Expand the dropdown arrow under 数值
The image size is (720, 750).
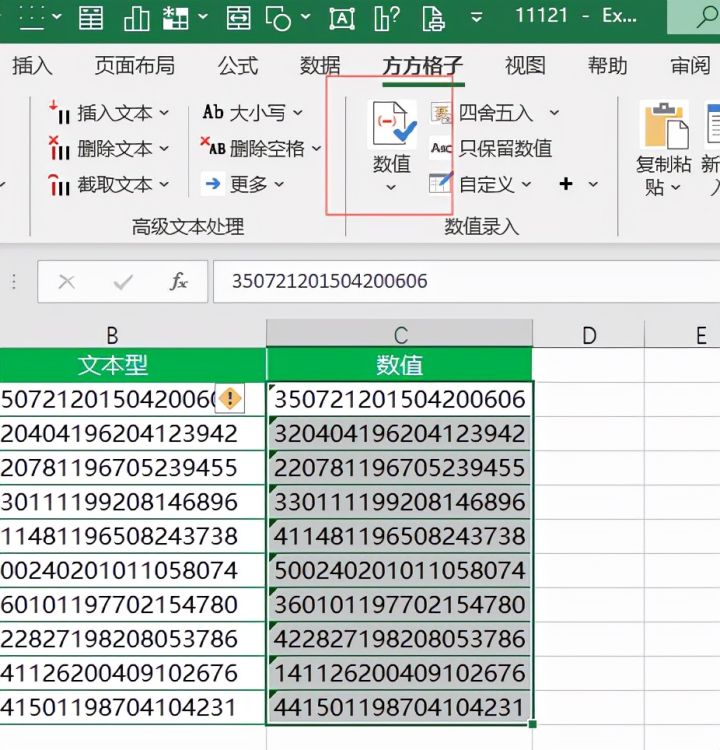(x=391, y=187)
